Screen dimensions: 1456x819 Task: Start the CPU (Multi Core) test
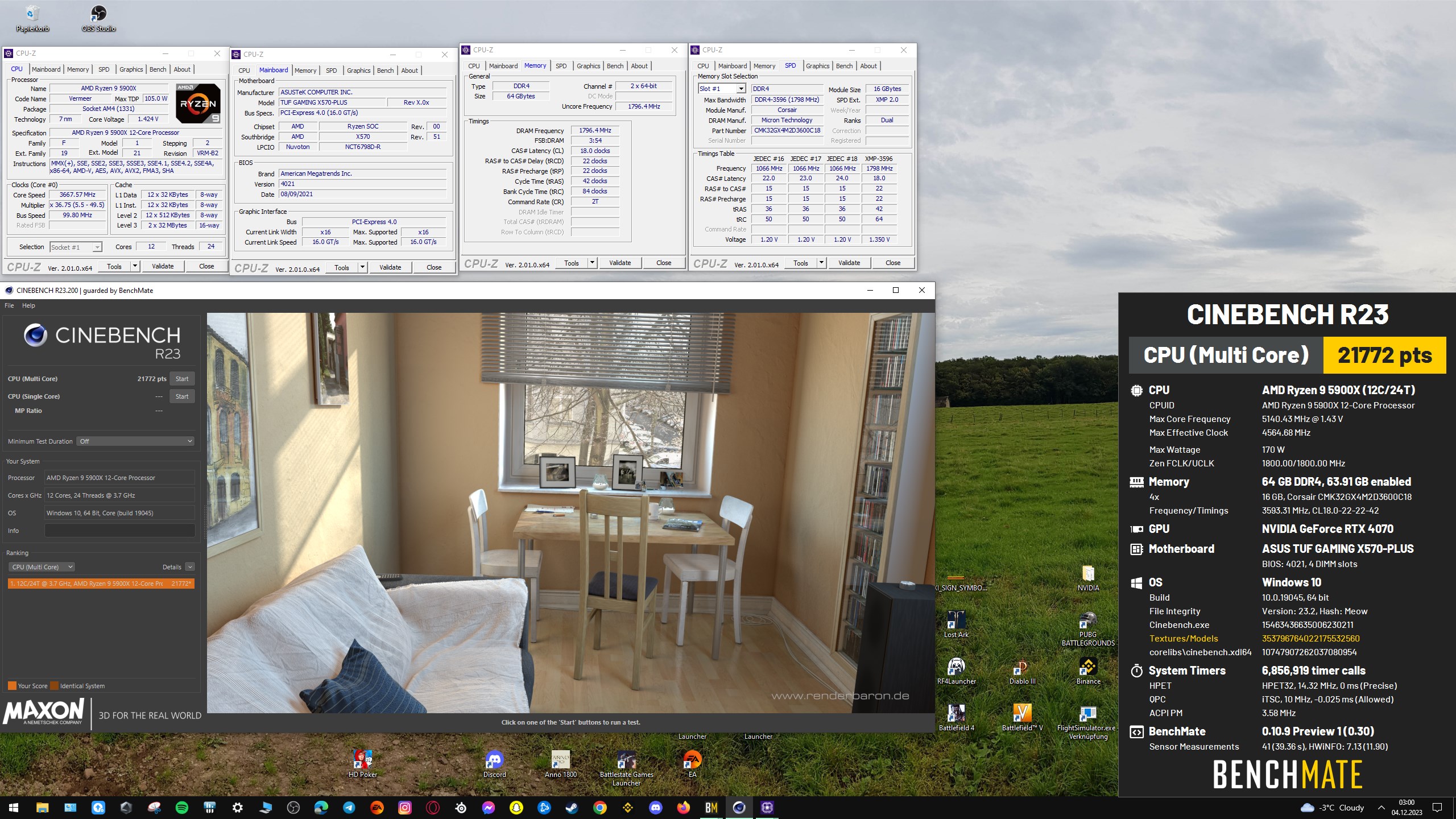pyautogui.click(x=182, y=379)
